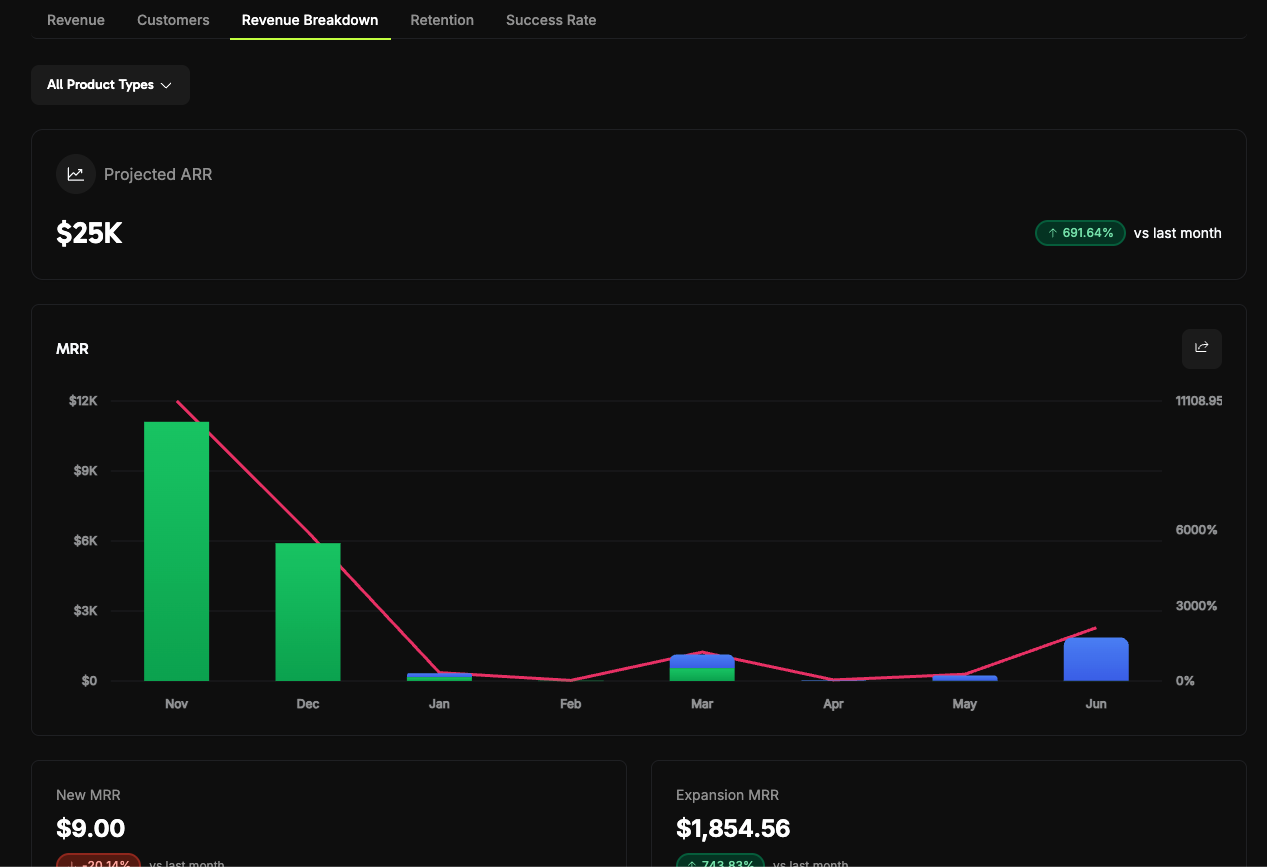Open the Customers tab
The height and width of the screenshot is (867, 1267).
coord(173,20)
